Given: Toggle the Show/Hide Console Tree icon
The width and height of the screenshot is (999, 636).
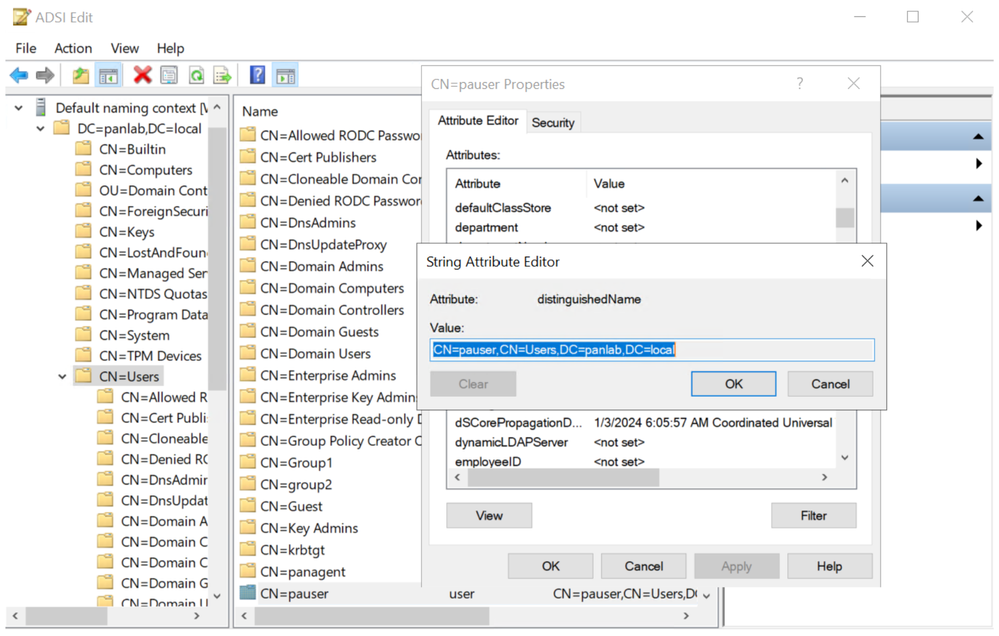Looking at the screenshot, I should 109,75.
